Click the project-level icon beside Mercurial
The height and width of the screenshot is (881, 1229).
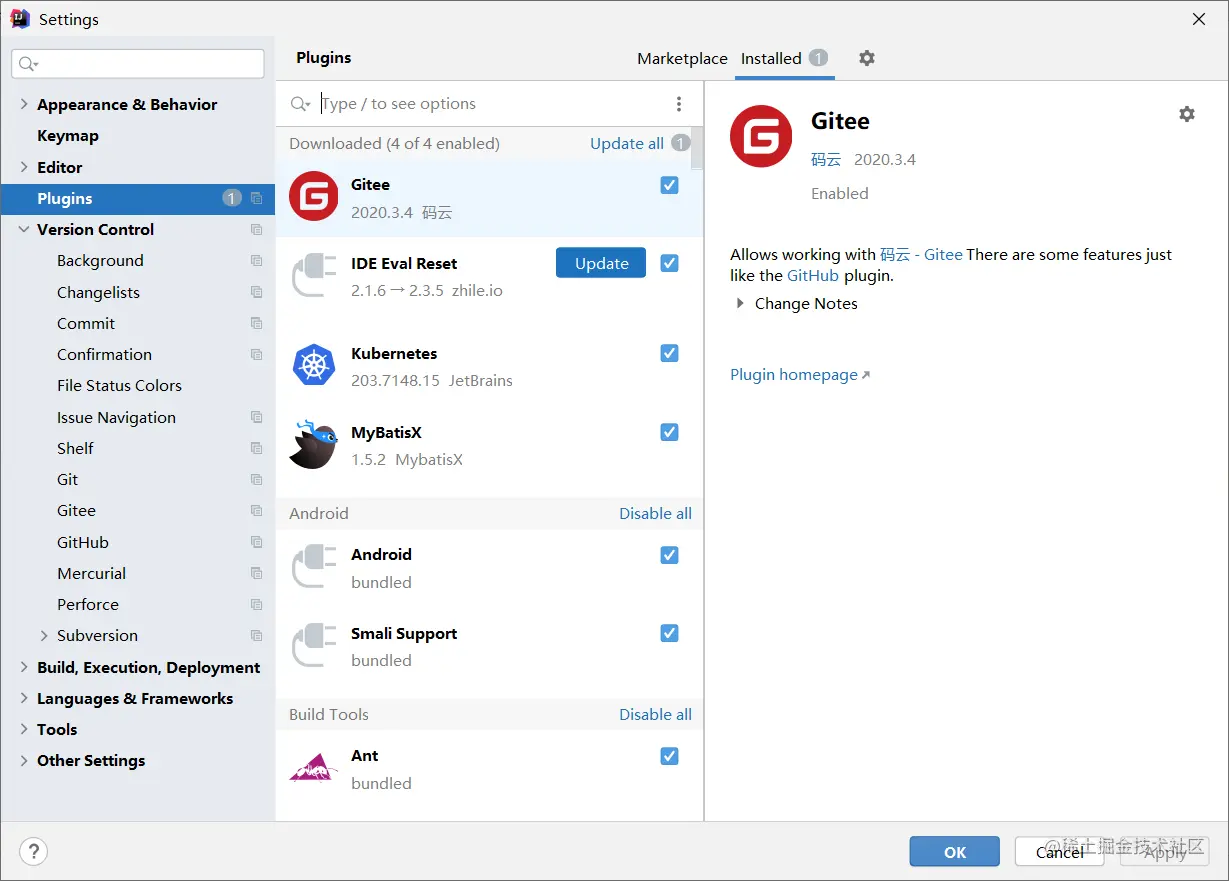257,573
